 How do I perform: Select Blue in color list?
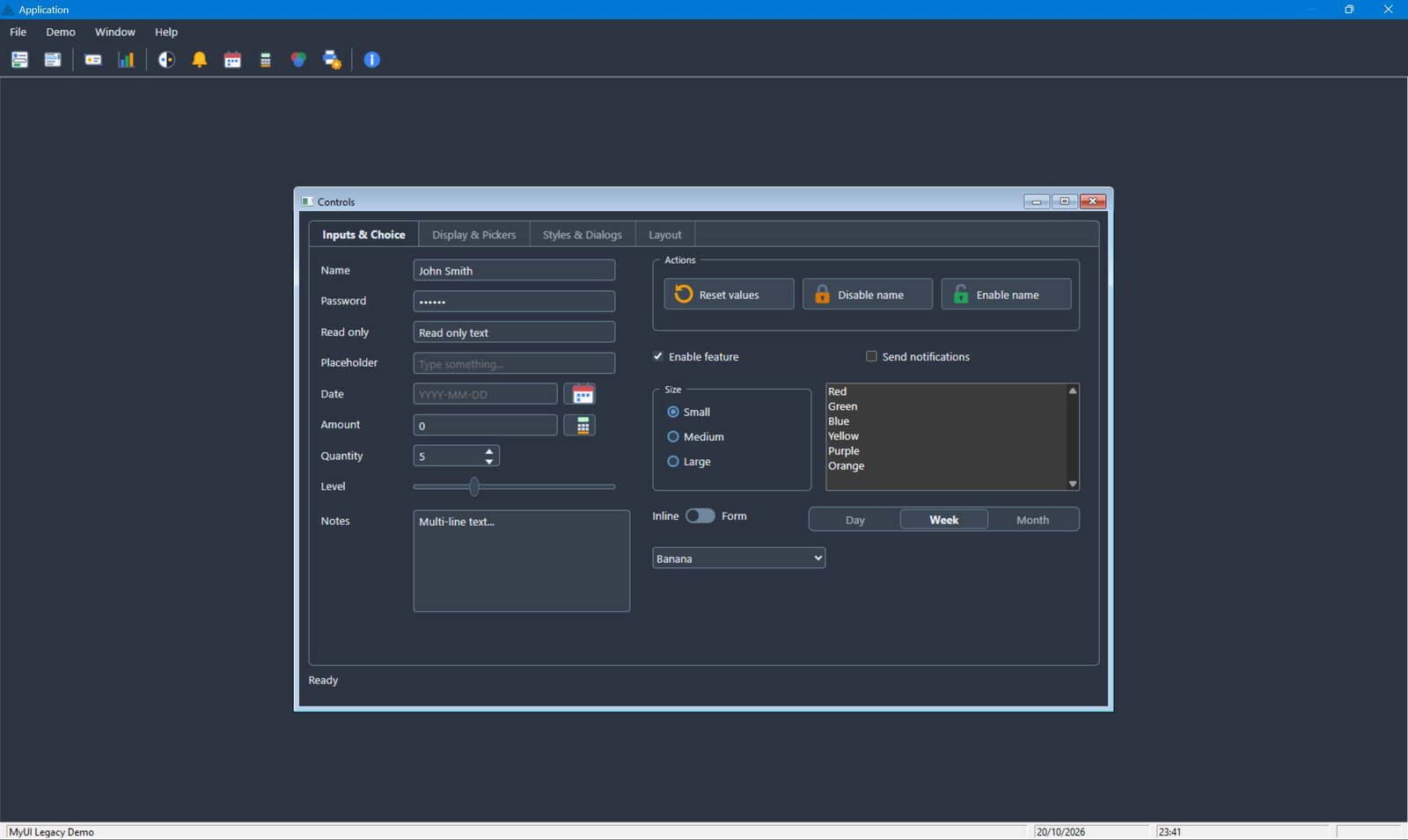tap(945, 421)
